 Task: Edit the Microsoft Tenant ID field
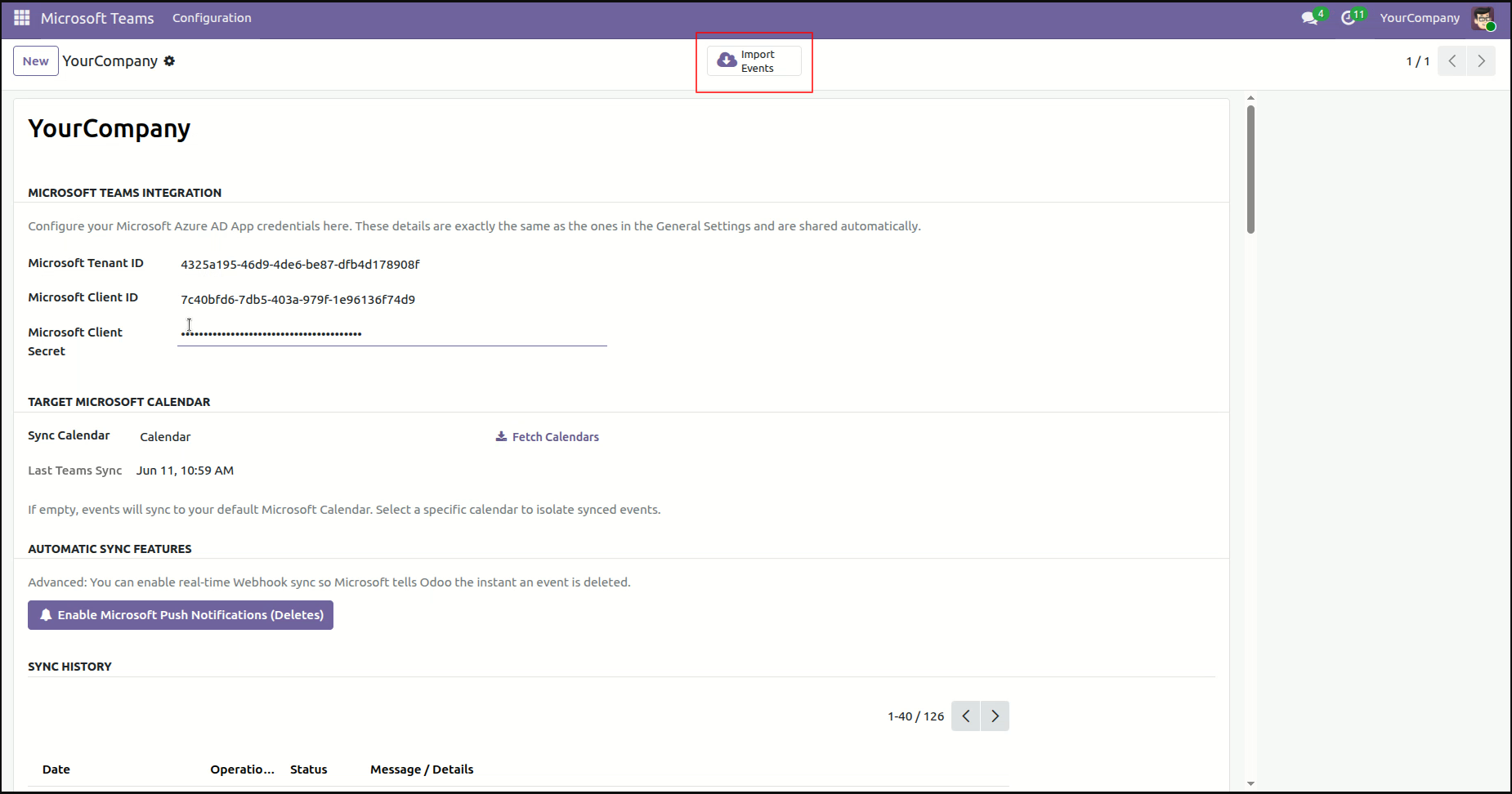point(392,265)
